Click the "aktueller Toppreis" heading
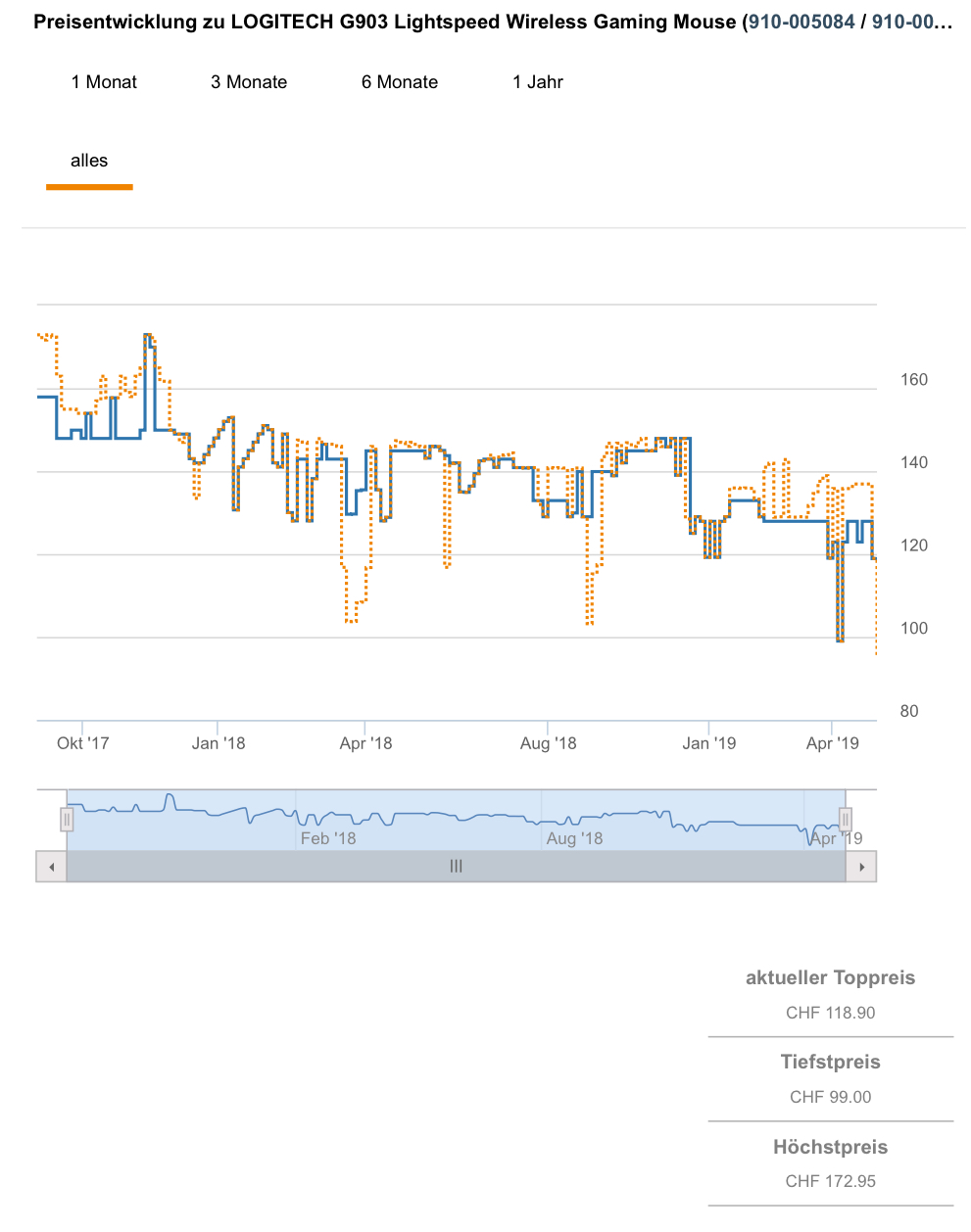This screenshot has width=971, height=1232. [x=830, y=977]
